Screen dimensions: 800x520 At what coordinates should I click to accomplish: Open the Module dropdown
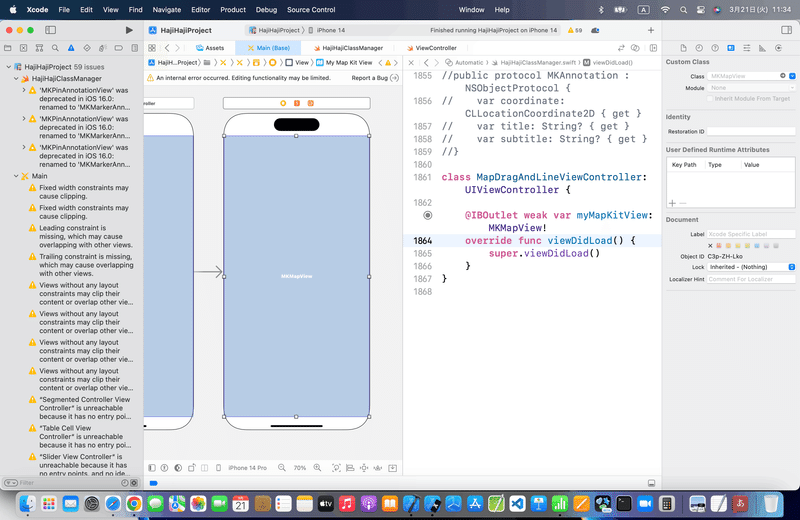pos(792,88)
